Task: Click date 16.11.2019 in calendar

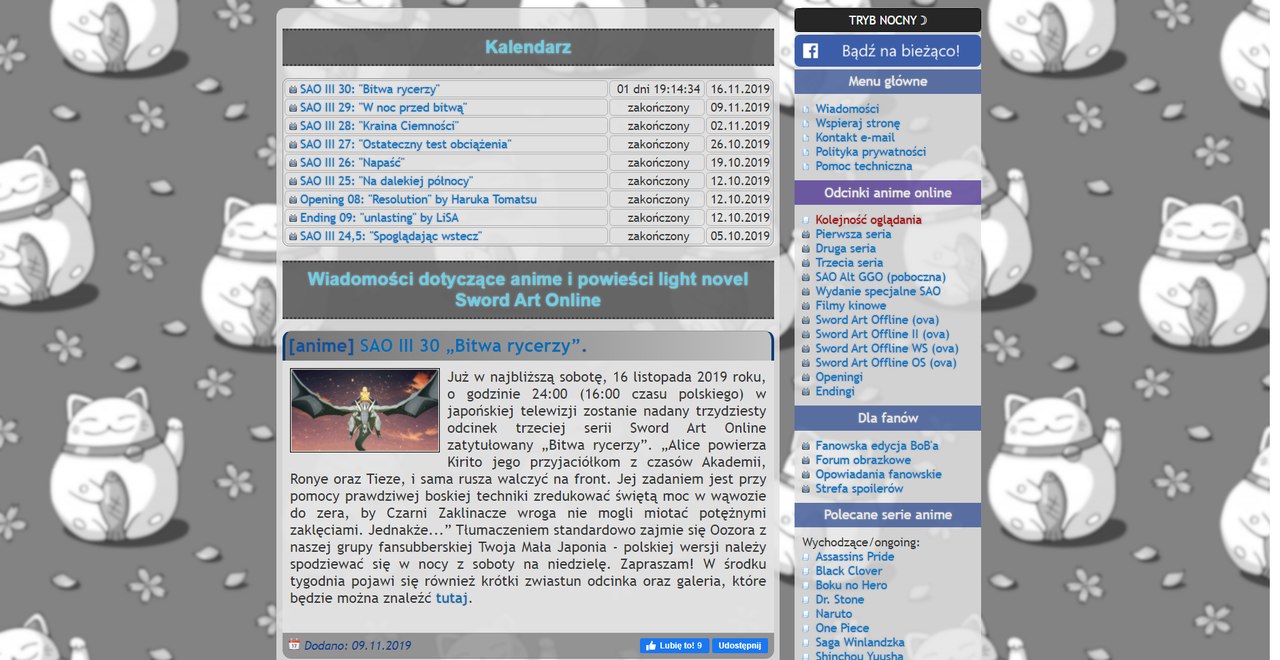Action: click(x=740, y=89)
